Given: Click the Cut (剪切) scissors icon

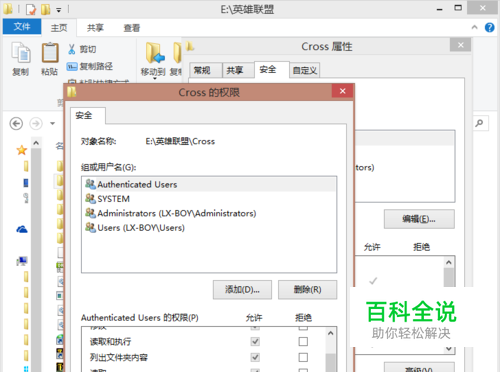Looking at the screenshot, I should point(72,49).
